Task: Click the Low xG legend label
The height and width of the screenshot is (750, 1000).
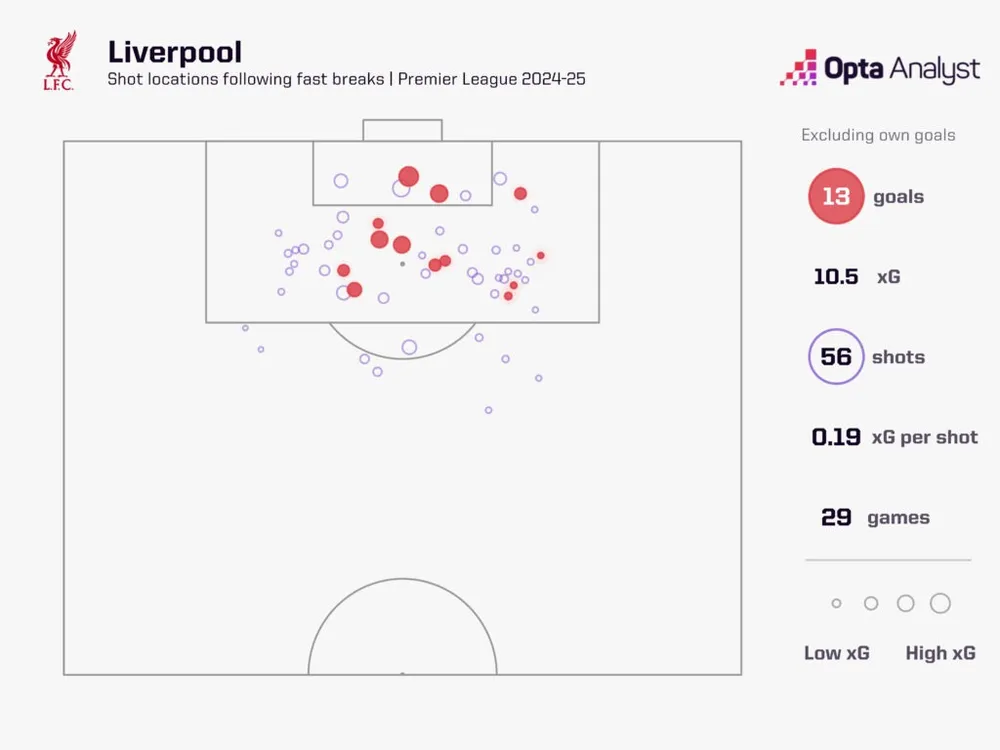Action: [x=837, y=653]
